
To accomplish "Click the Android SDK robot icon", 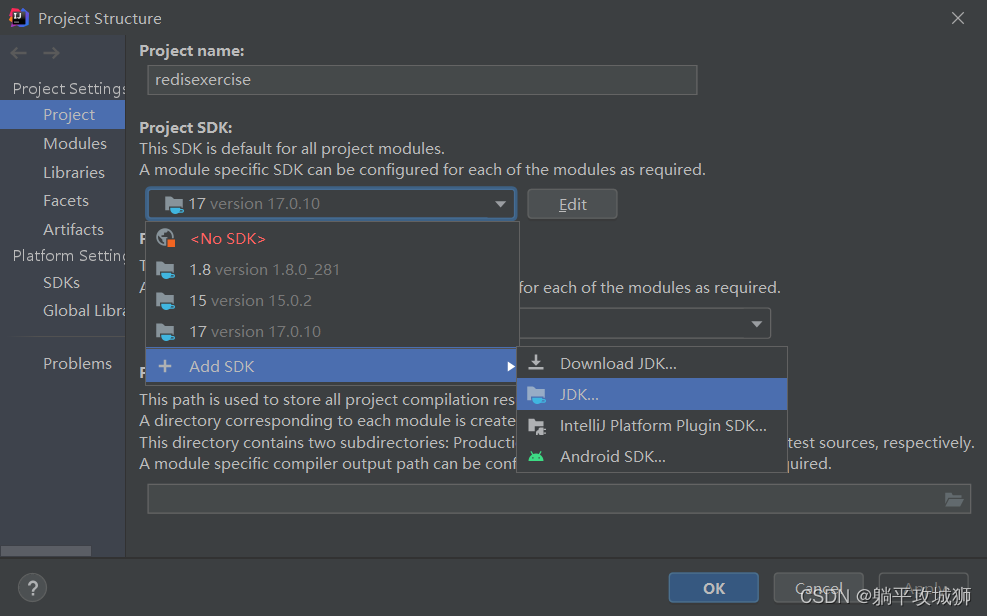I will [537, 456].
